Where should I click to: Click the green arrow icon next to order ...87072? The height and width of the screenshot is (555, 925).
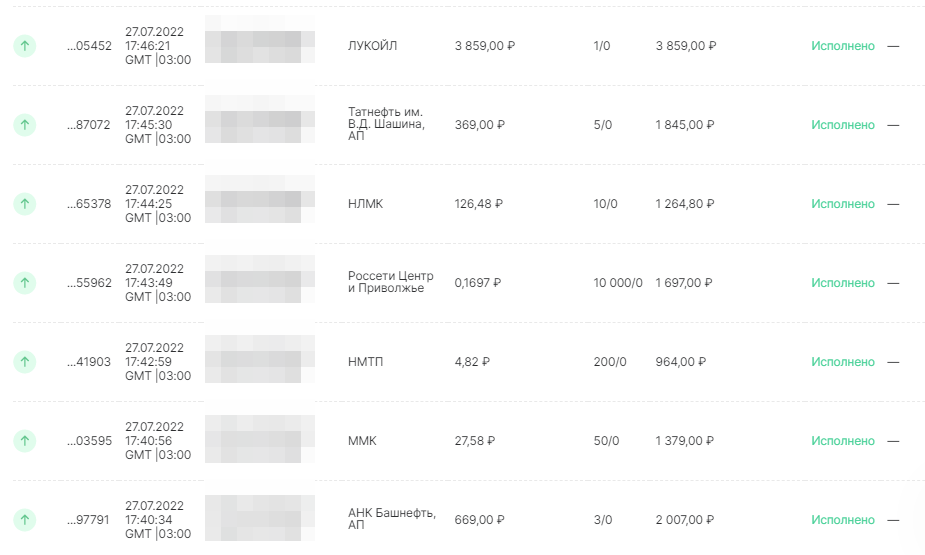point(25,125)
